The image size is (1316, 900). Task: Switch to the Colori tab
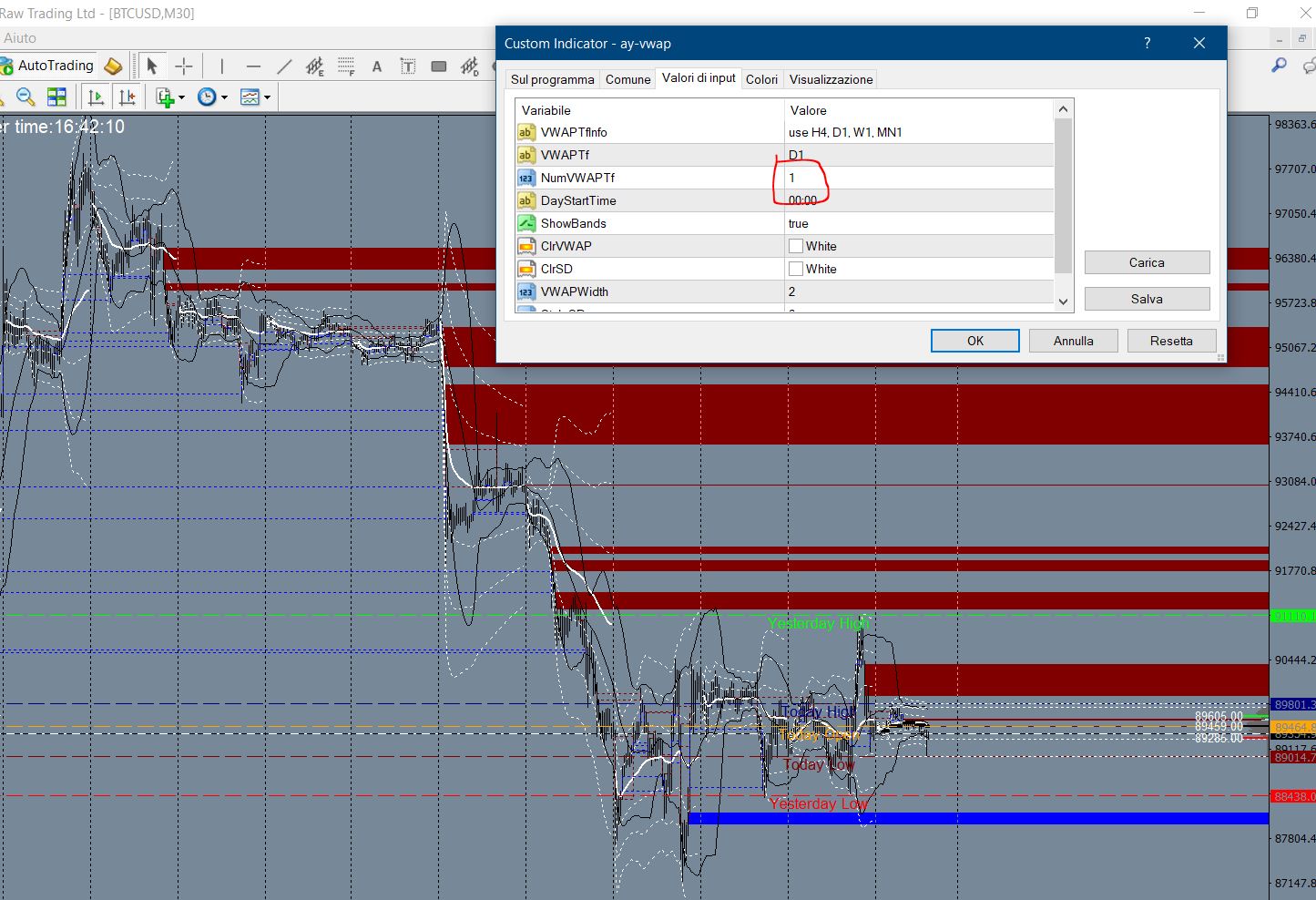(x=761, y=79)
